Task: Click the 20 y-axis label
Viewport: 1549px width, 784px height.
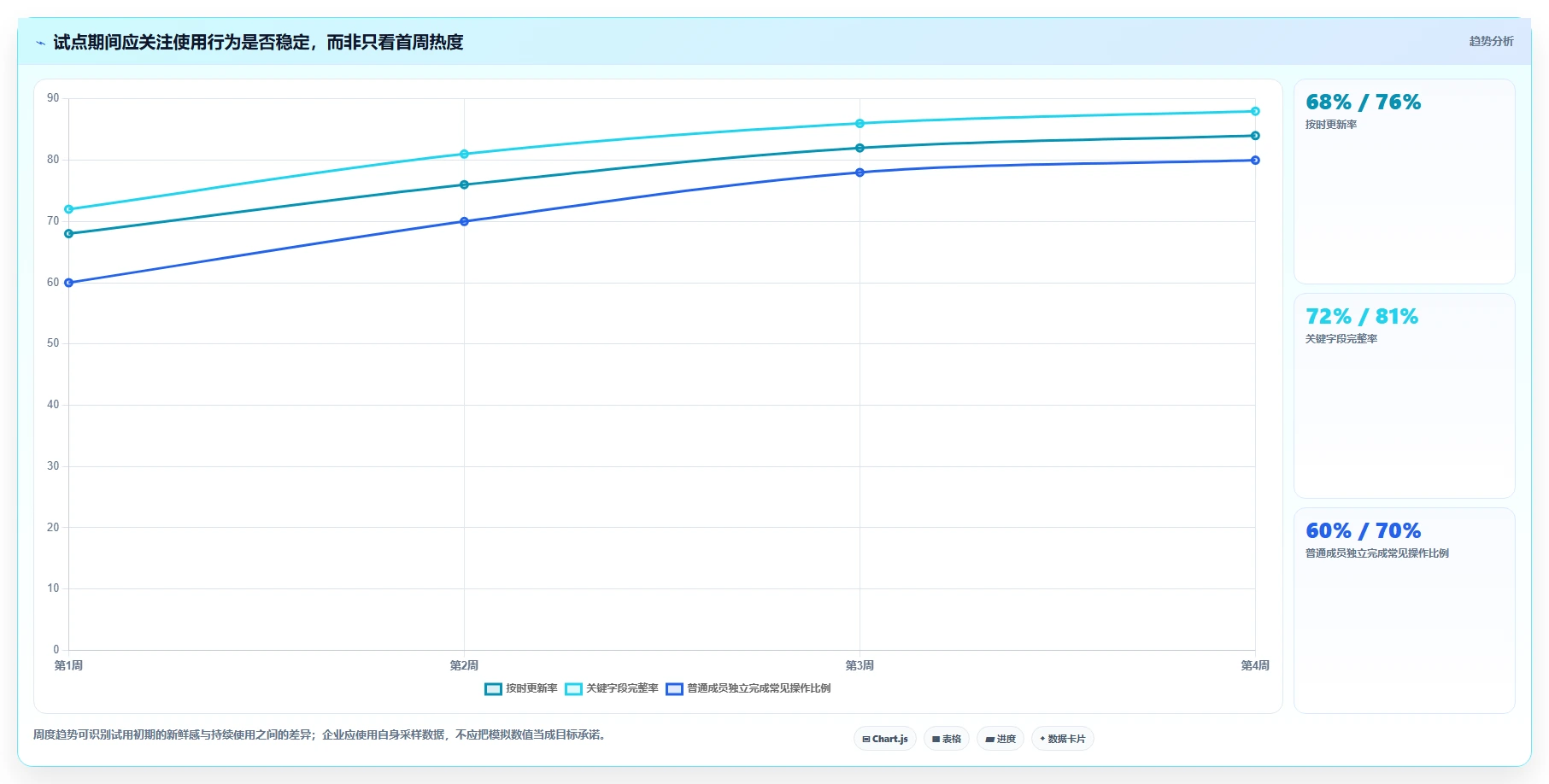Action: click(x=53, y=528)
